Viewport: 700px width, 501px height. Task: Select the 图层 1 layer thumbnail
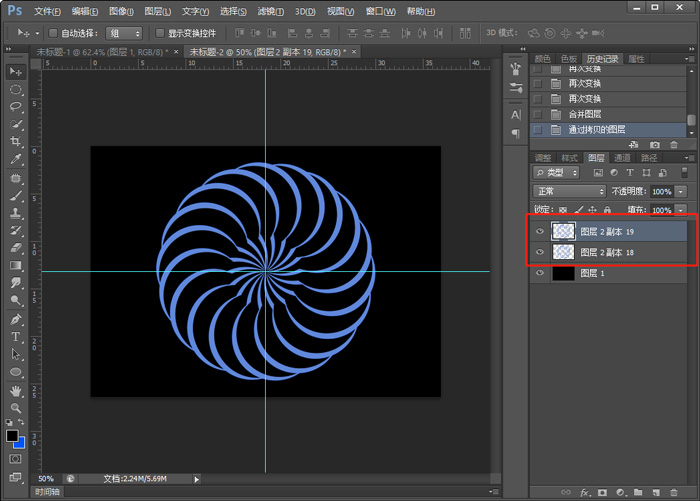[x=563, y=273]
